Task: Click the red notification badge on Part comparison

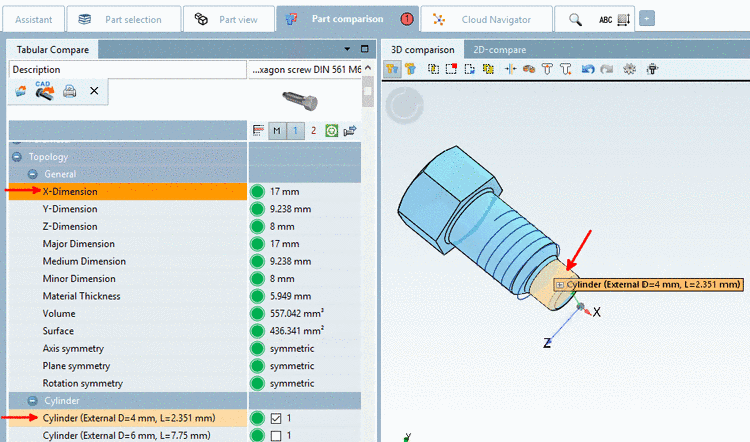Action: [x=407, y=19]
